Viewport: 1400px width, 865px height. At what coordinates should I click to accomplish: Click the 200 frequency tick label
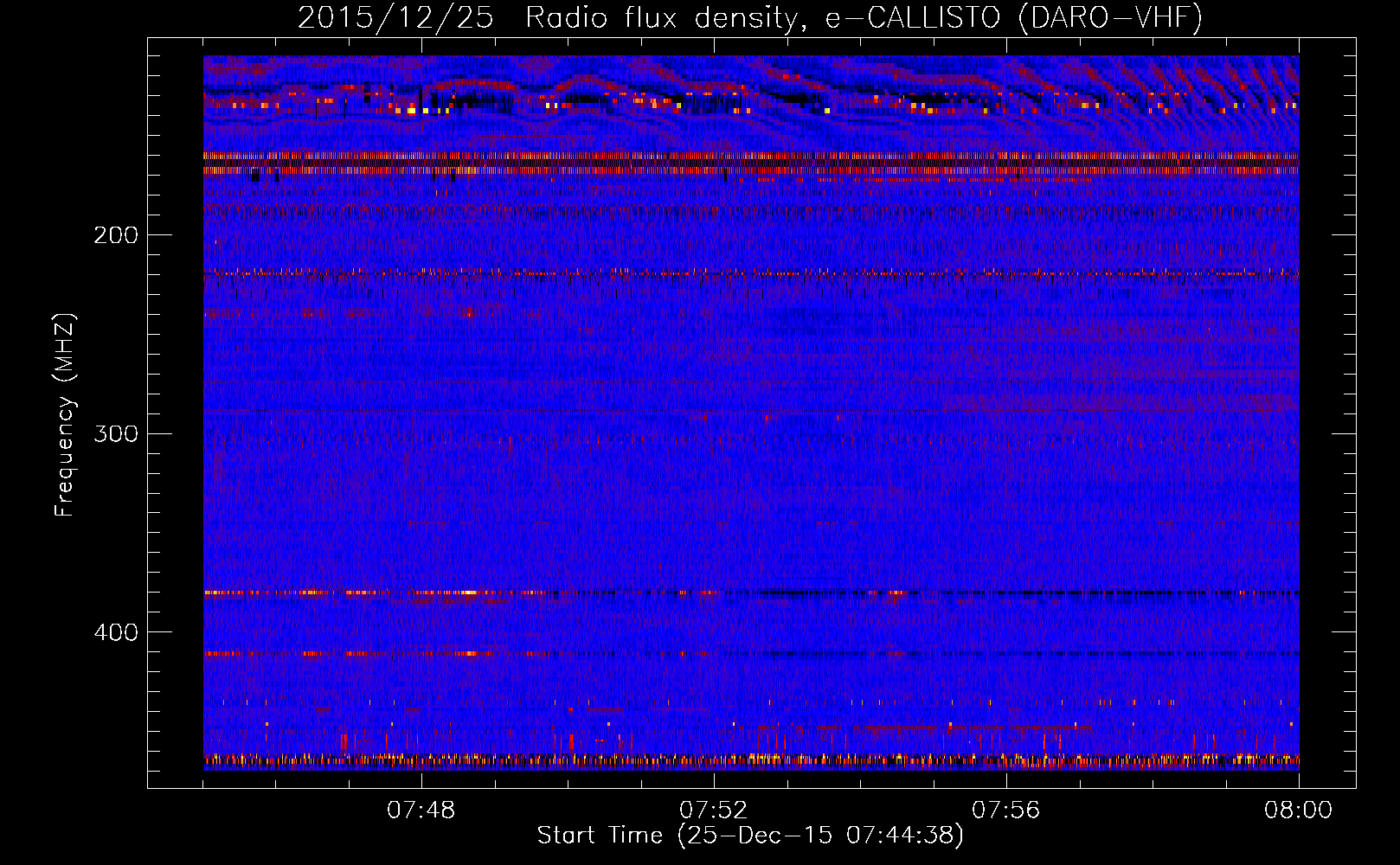(116, 235)
